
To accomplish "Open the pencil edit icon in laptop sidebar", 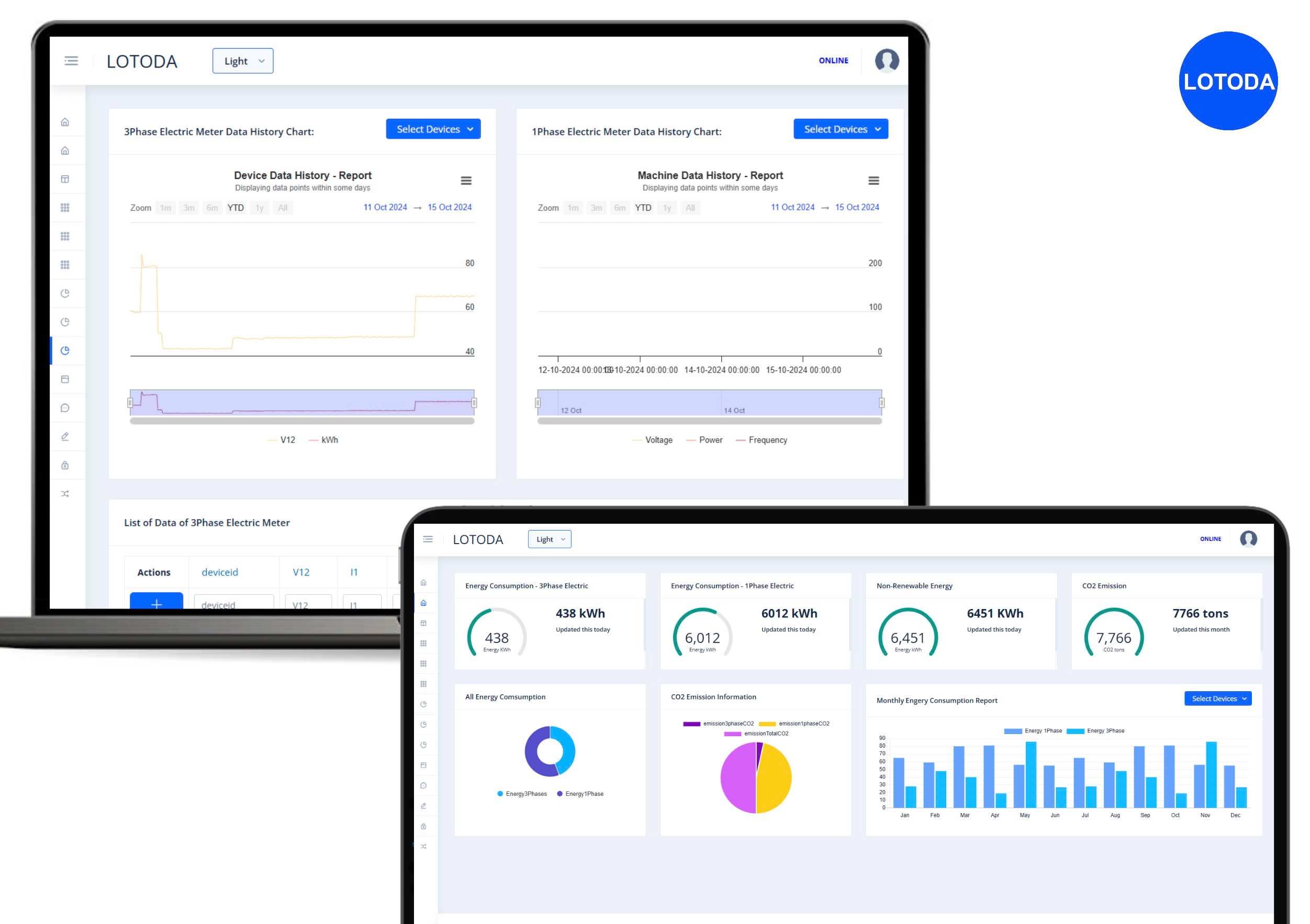I will point(65,436).
